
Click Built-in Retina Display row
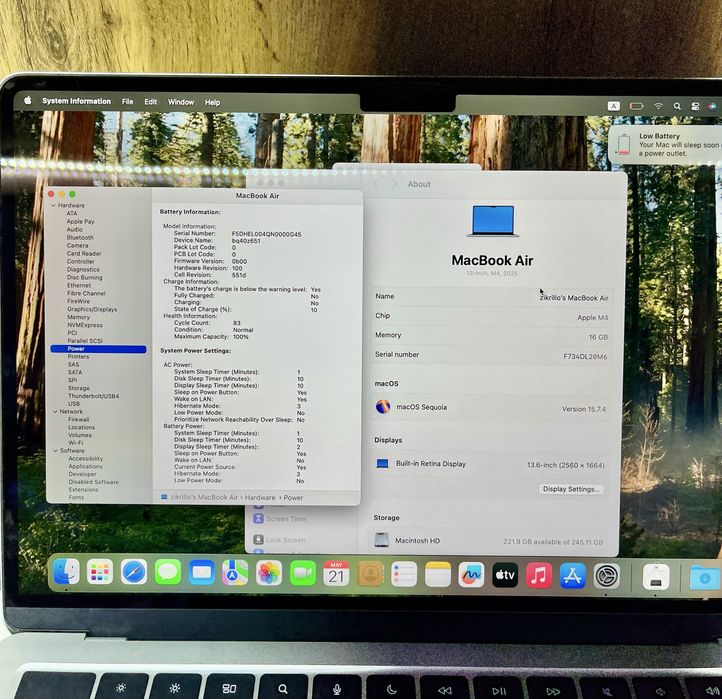489,465
